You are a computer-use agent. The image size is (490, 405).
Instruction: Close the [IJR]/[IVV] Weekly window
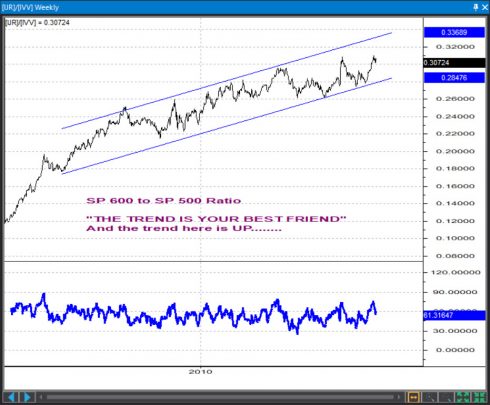pos(485,7)
